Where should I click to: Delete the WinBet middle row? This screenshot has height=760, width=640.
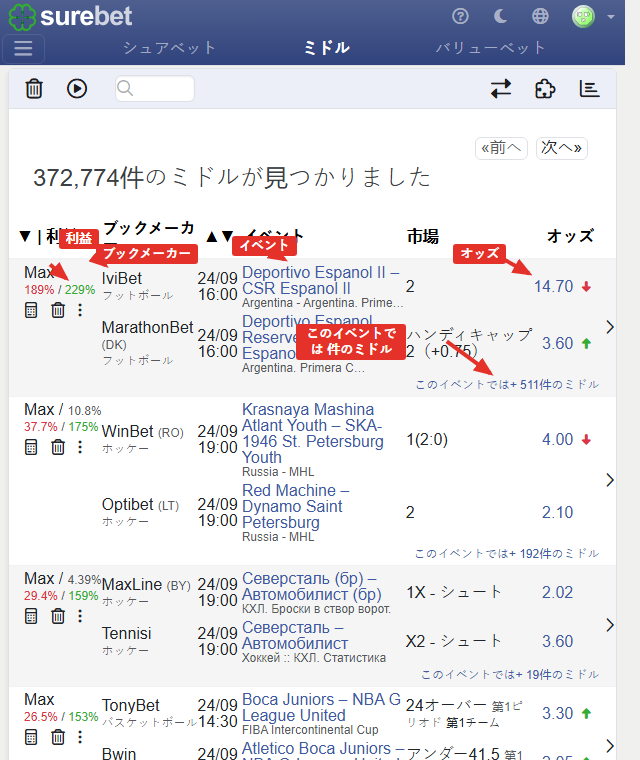click(x=58, y=447)
